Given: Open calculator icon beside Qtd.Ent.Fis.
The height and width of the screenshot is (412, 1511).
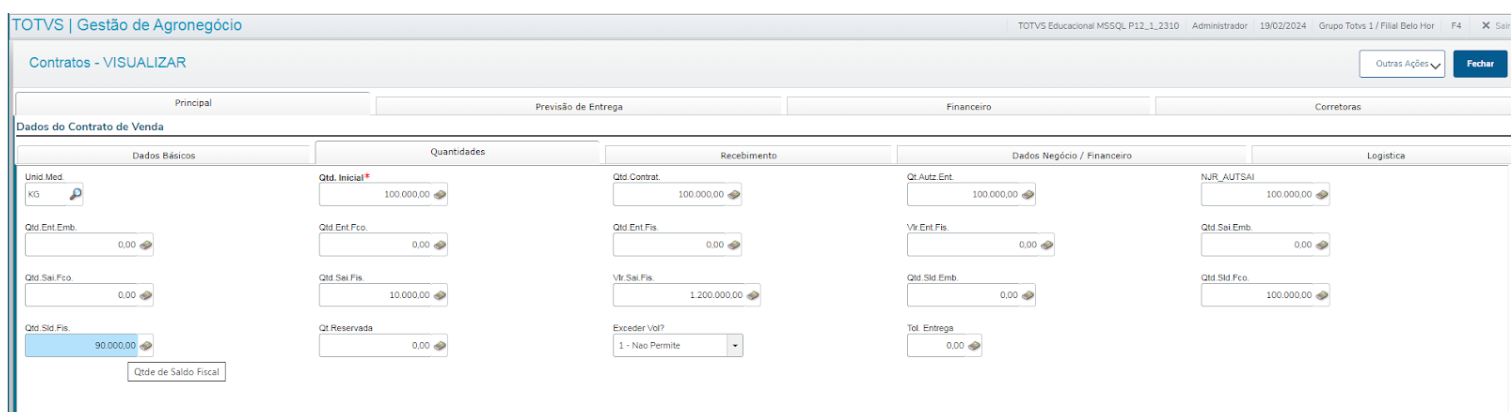Looking at the screenshot, I should [x=734, y=245].
